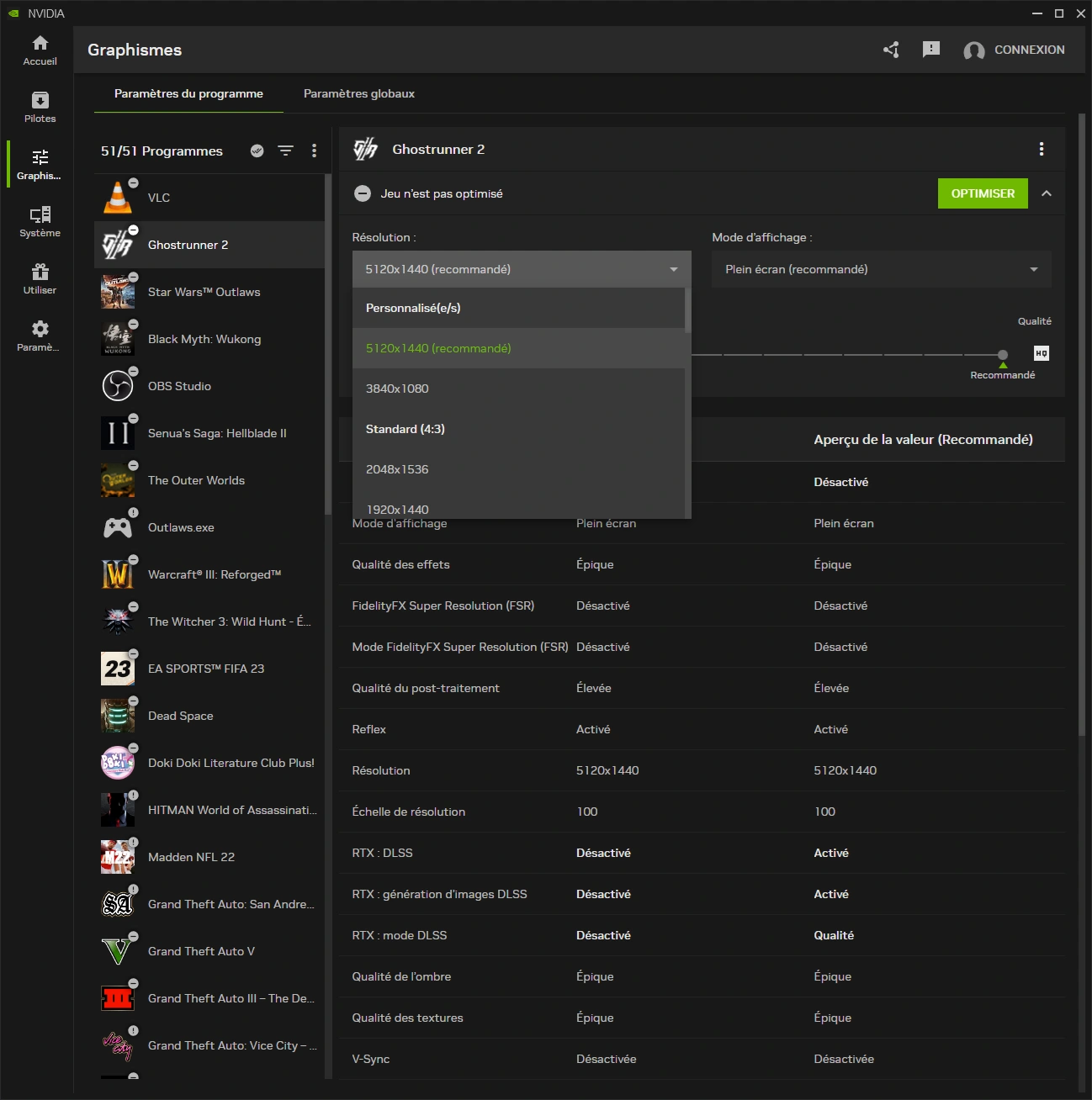Screen dimensions: 1092x1100
Task: Click the Qualité des textures row
Action: coord(702,1018)
